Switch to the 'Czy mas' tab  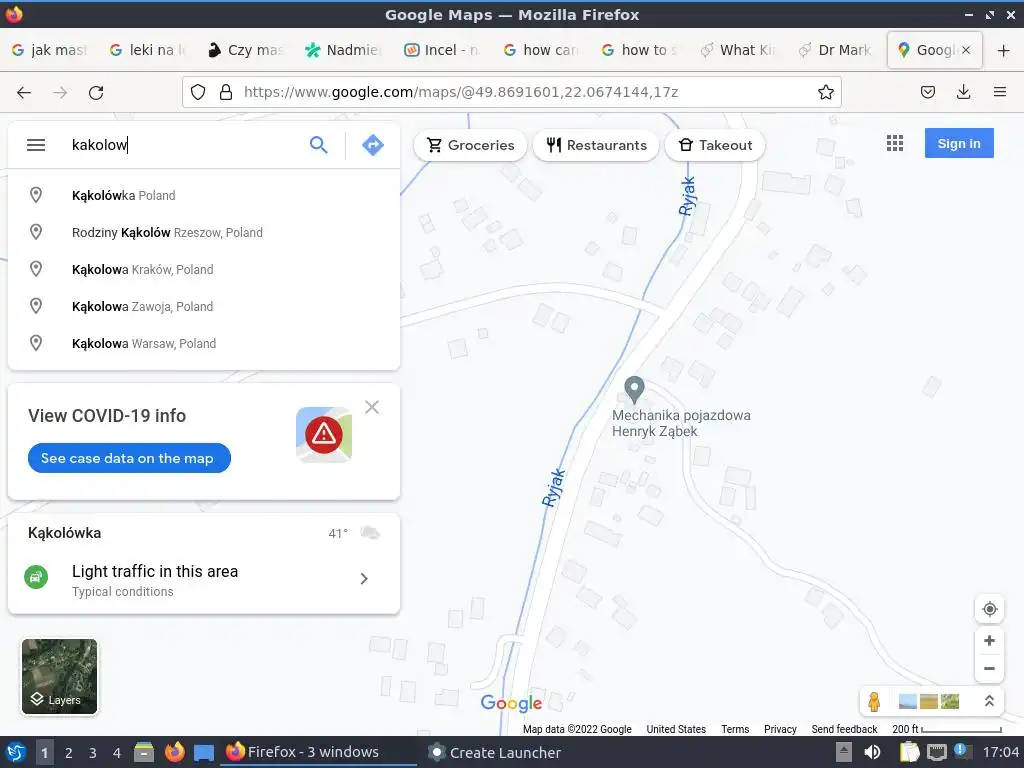pos(246,50)
